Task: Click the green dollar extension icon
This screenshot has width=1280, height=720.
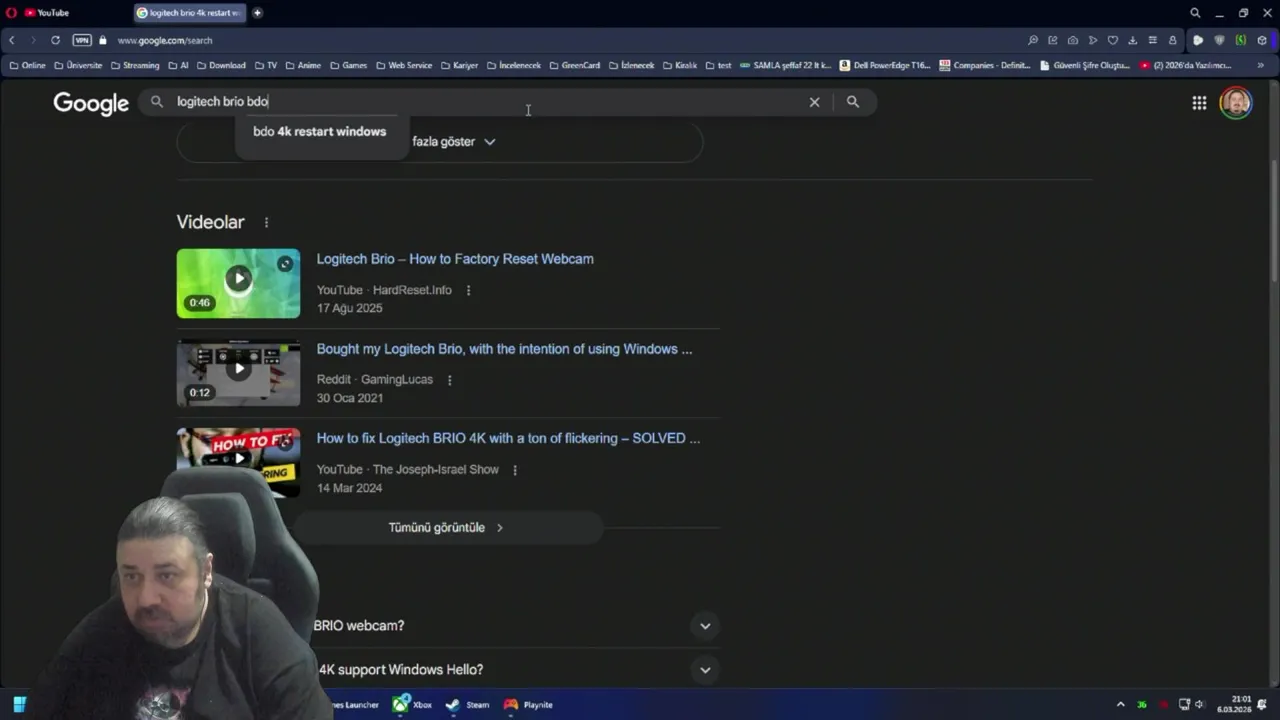Action: (1241, 40)
